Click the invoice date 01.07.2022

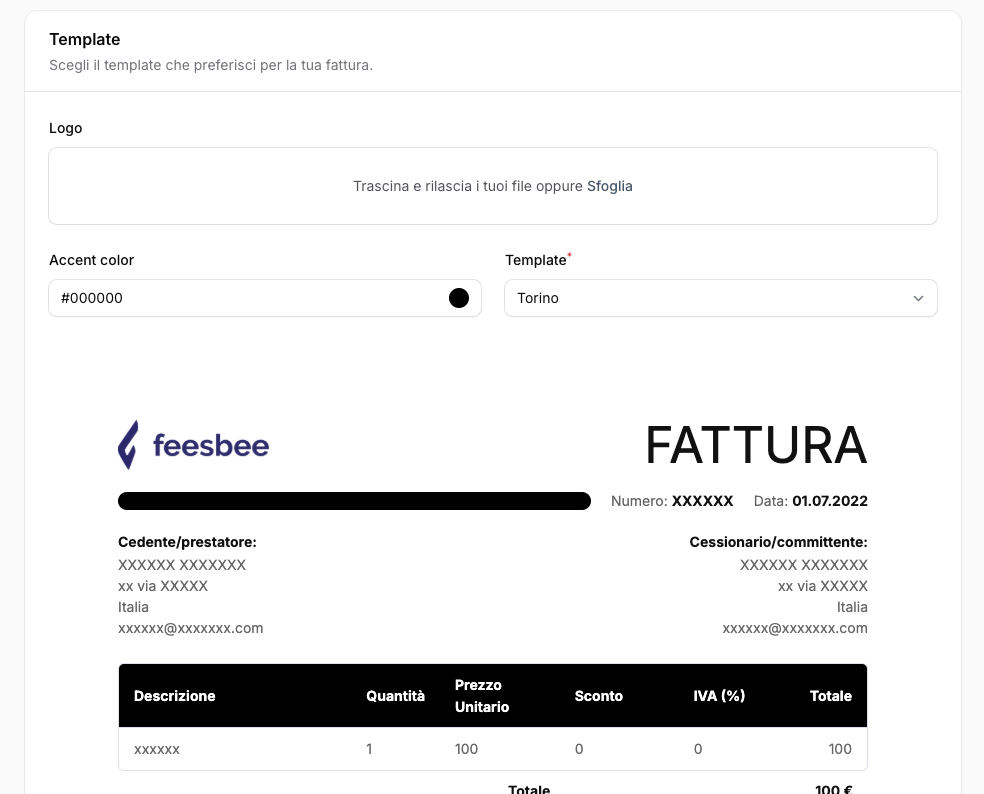[829, 501]
